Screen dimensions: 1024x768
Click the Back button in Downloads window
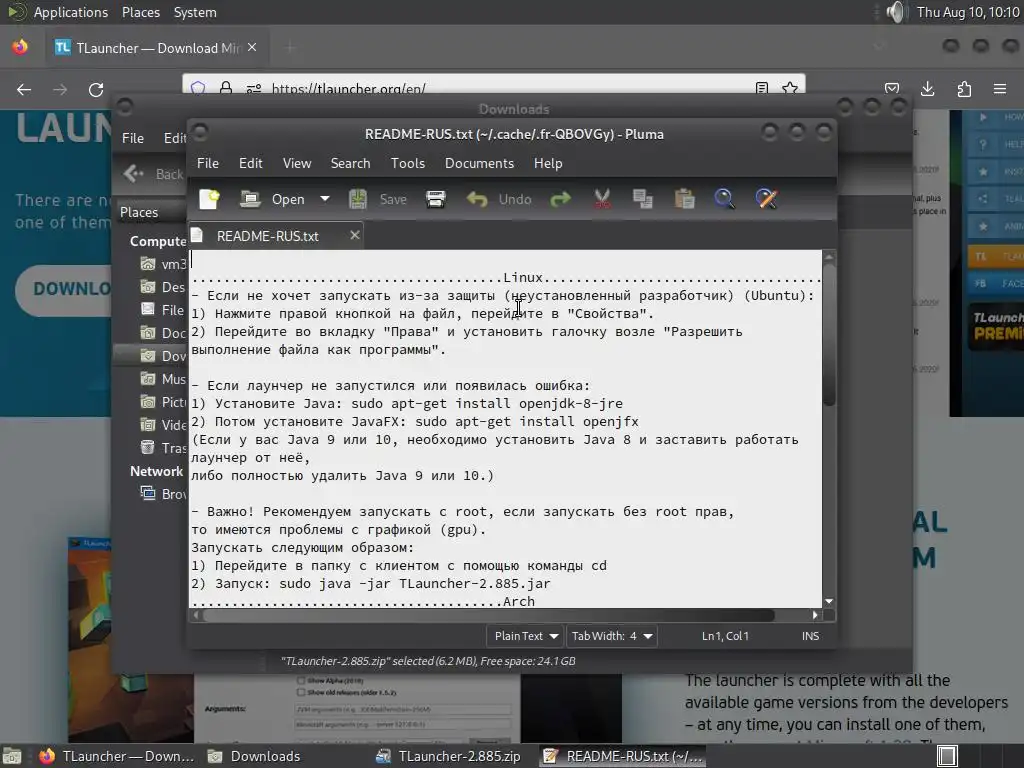[154, 174]
